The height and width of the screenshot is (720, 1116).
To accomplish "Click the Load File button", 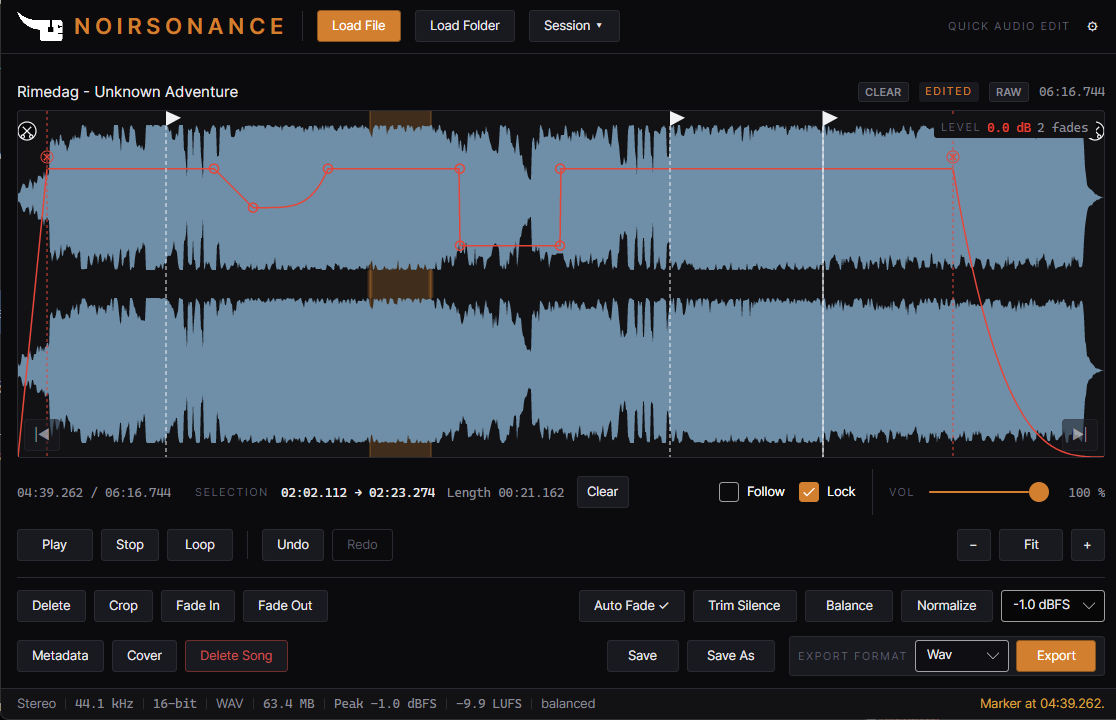I will click(x=359, y=26).
